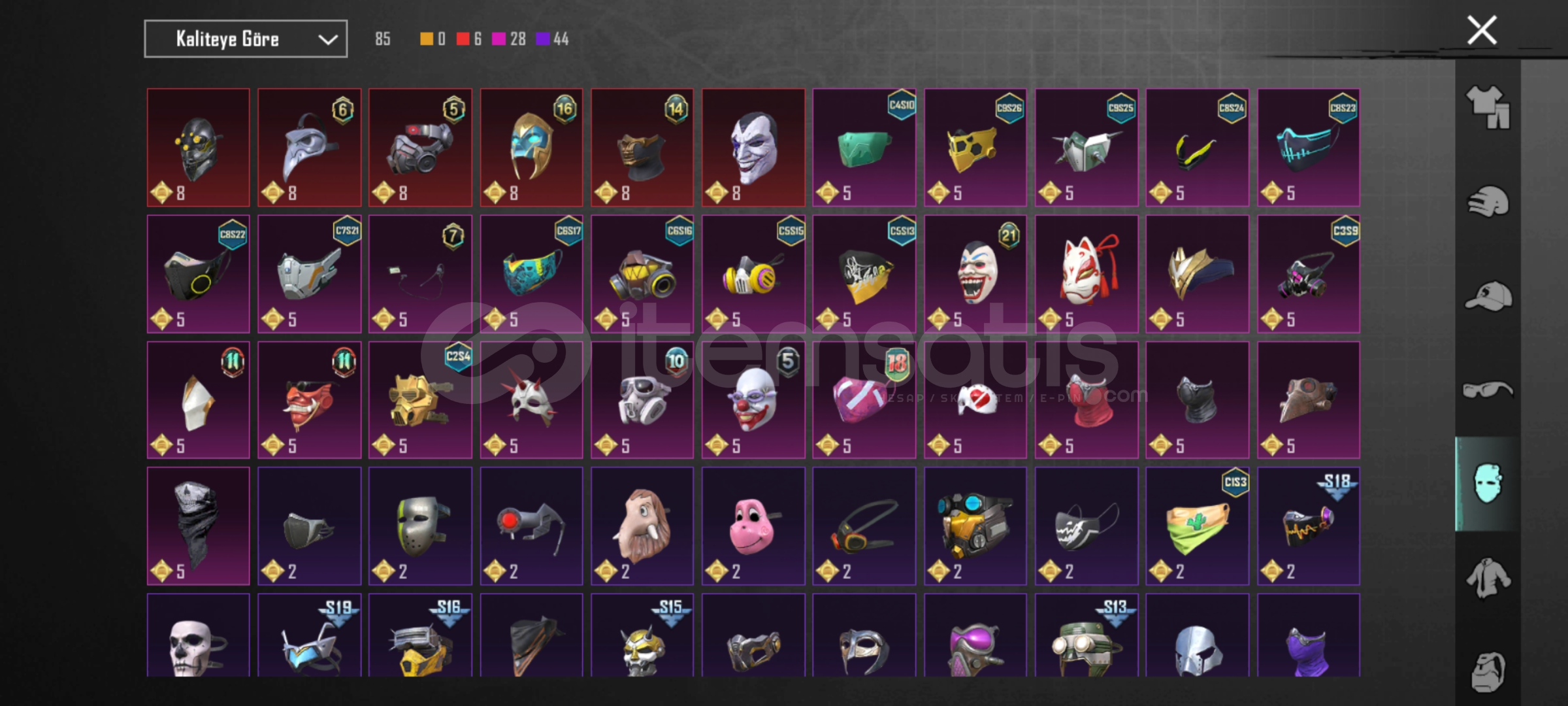Screen dimensions: 1568x706
Task: Open the clothing outfit category icon
Action: pyautogui.click(x=1488, y=107)
